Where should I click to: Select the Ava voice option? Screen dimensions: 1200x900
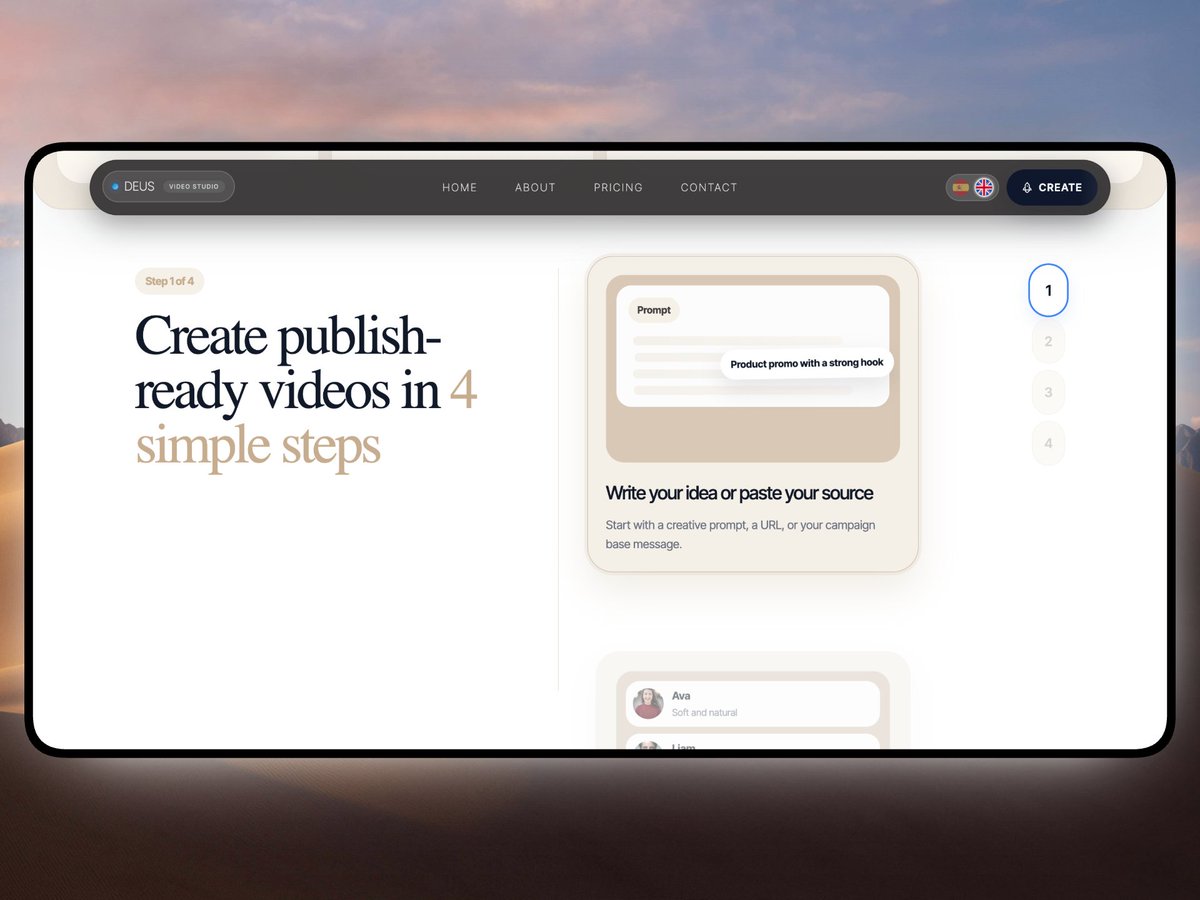[x=753, y=704]
